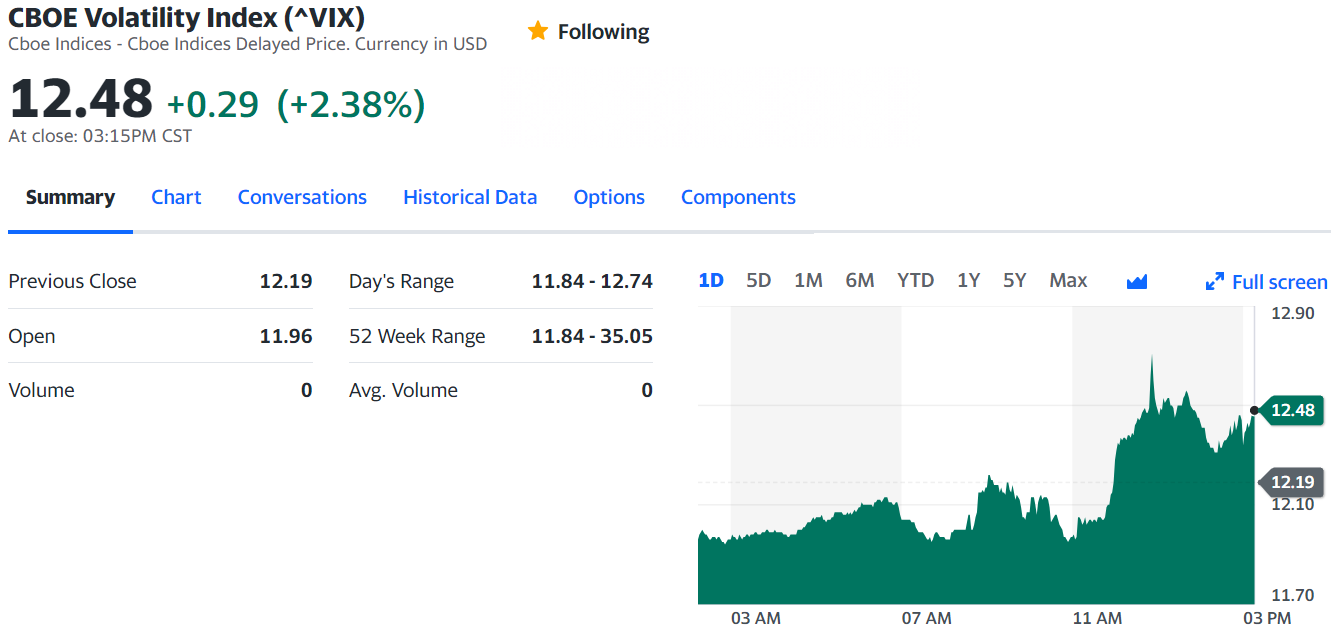The image size is (1331, 632).
Task: Click the 07 AM time axis label
Action: pyautogui.click(x=926, y=618)
